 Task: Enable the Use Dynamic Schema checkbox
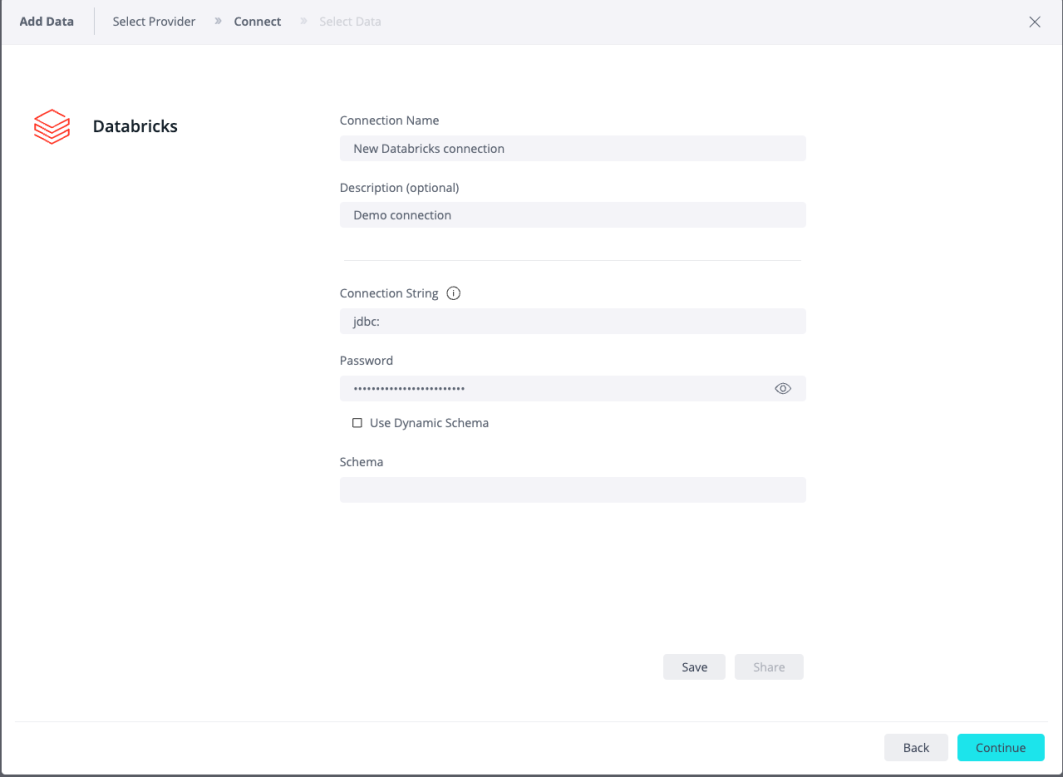point(357,423)
